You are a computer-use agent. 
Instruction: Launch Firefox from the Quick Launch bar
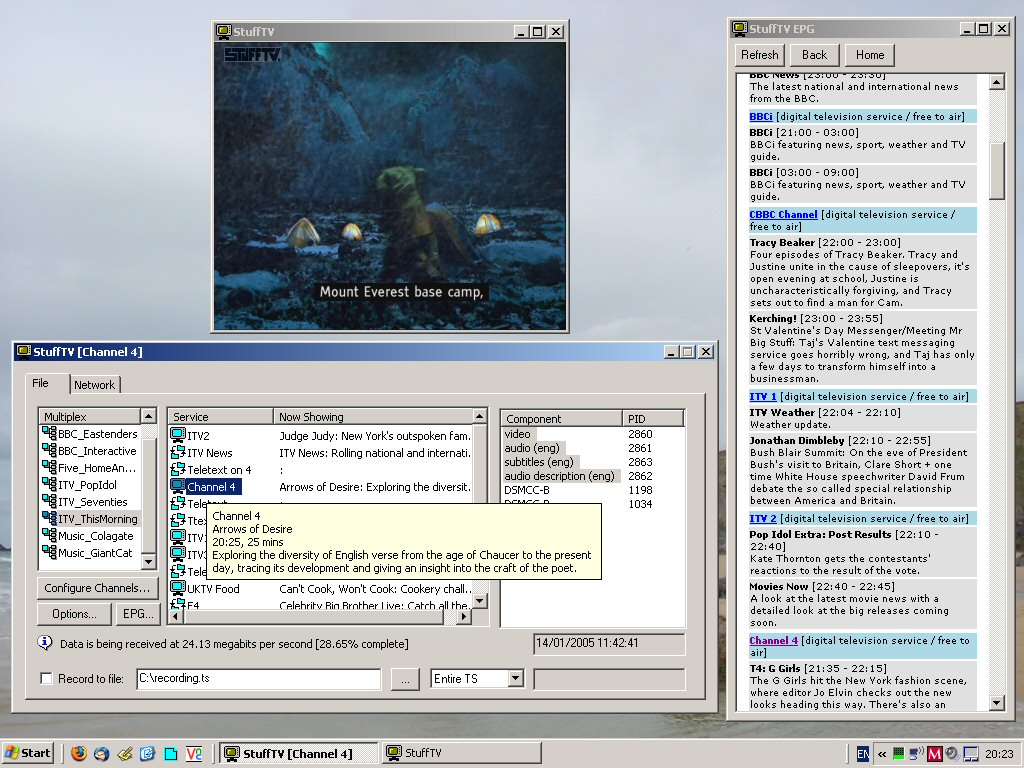pyautogui.click(x=79, y=754)
